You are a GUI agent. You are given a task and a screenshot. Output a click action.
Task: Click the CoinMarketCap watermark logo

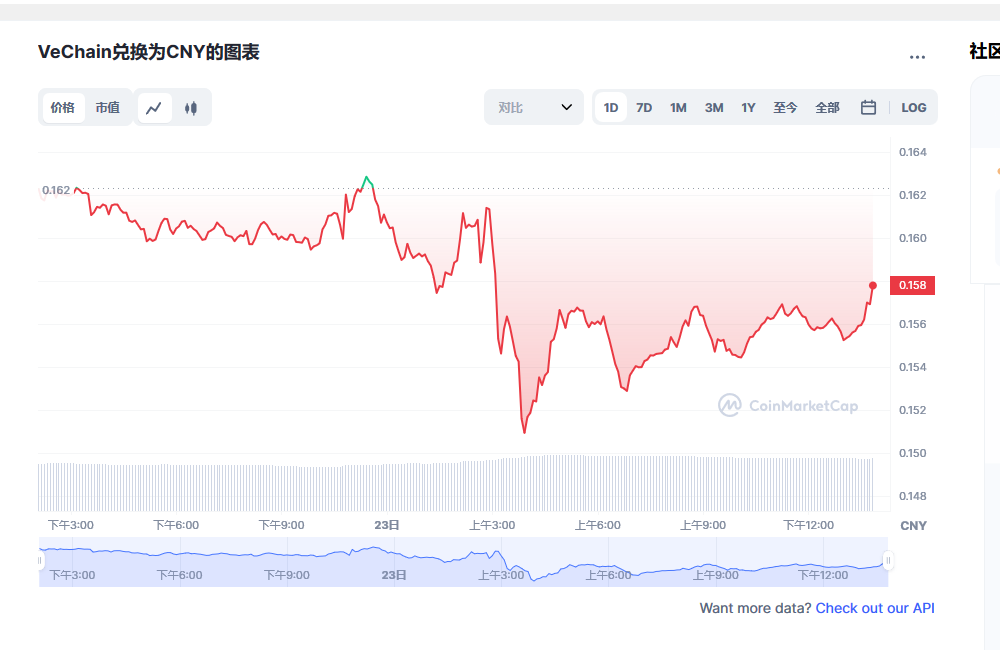pos(787,406)
